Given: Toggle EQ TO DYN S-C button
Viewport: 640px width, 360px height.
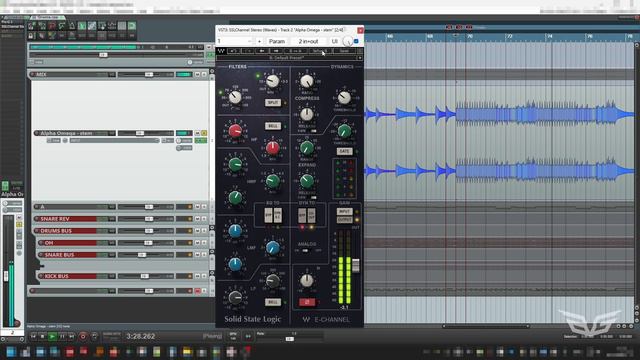Looking at the screenshot, I should [x=278, y=215].
